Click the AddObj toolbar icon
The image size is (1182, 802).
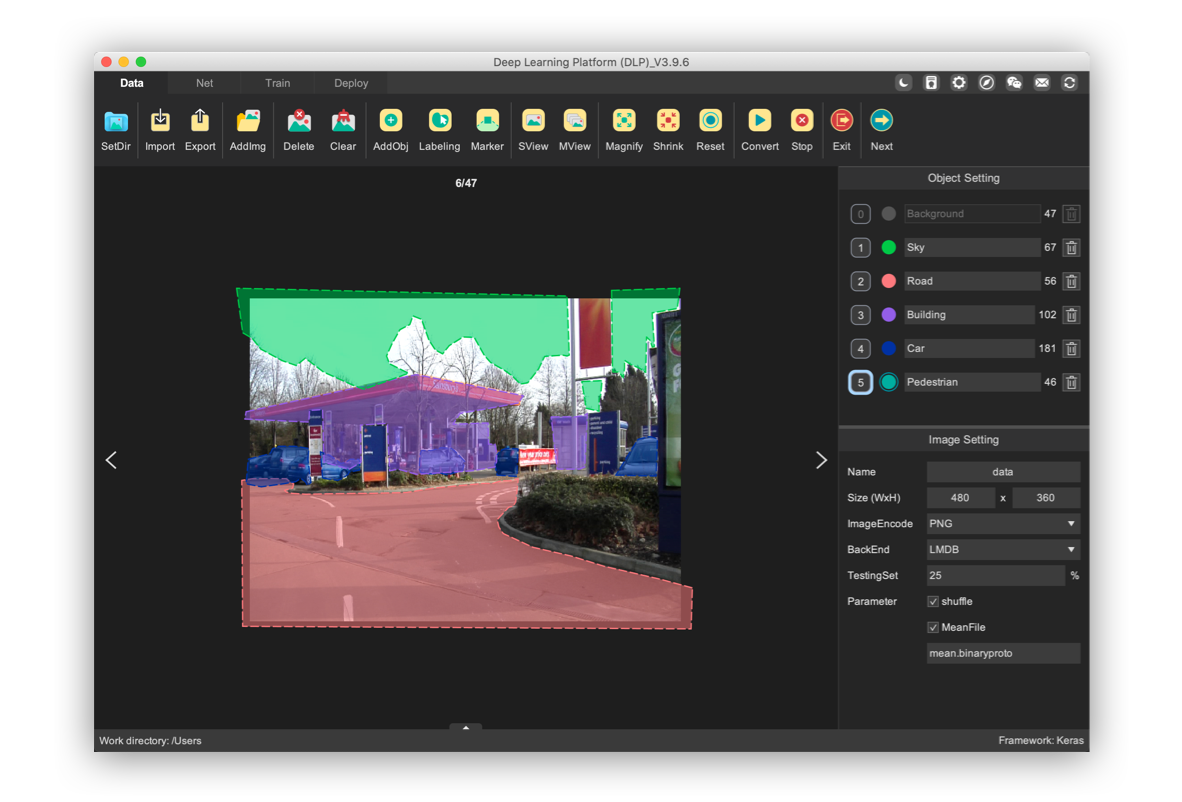pos(391,122)
